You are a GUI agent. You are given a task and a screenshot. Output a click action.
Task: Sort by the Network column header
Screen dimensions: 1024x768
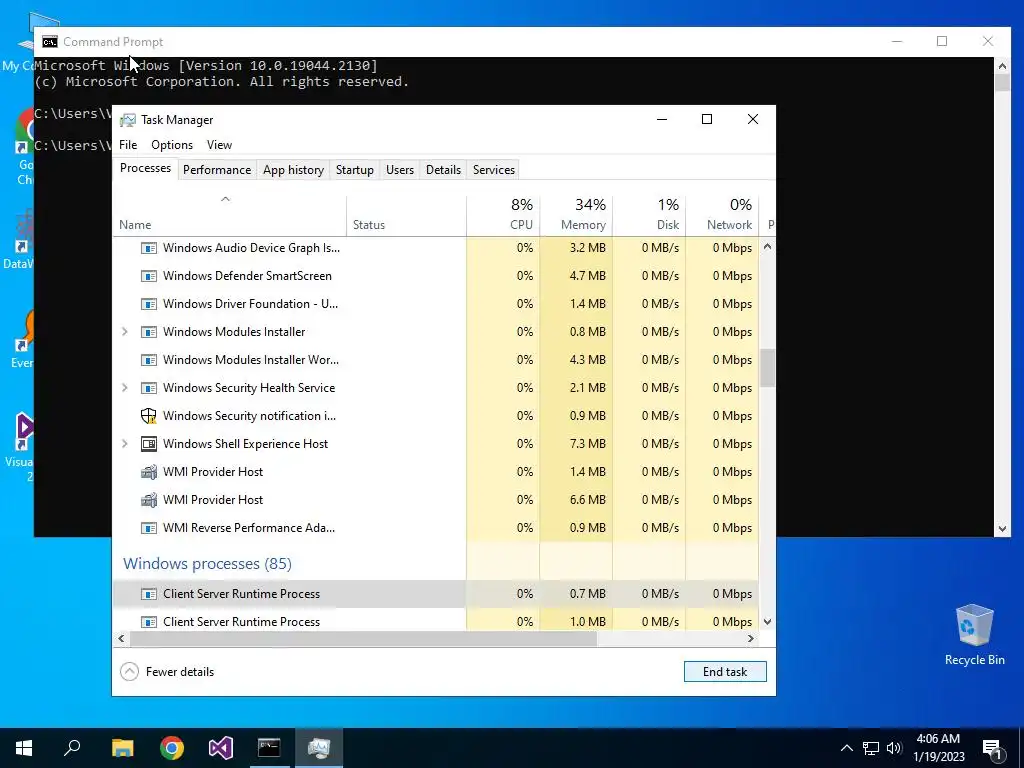[722, 216]
